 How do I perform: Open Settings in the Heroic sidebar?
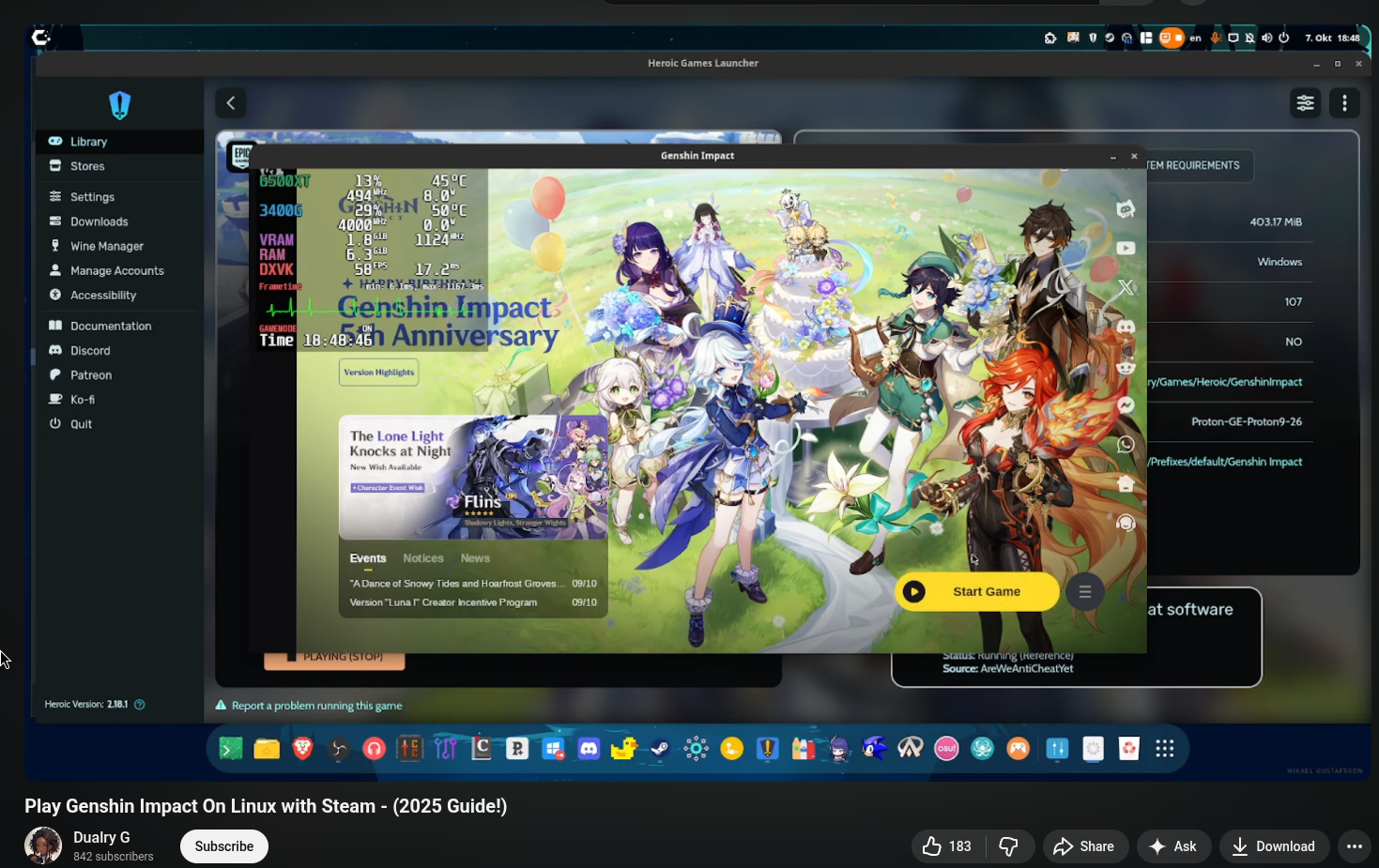tap(119, 197)
